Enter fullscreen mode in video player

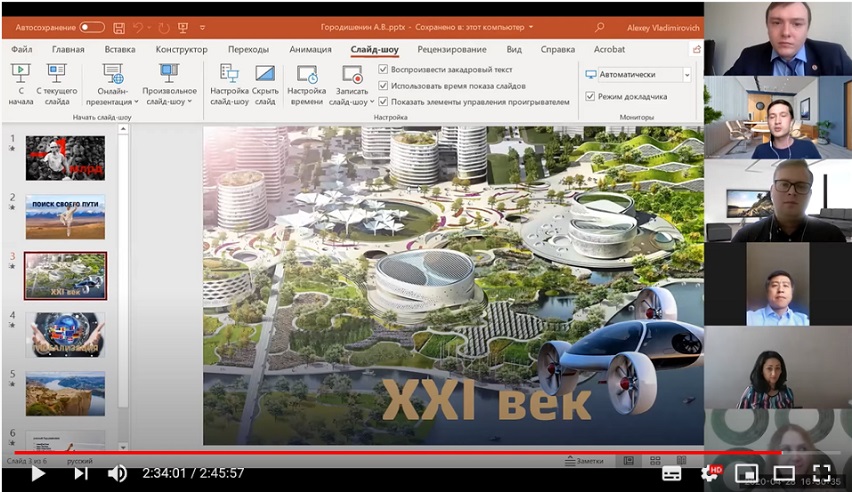[821, 473]
